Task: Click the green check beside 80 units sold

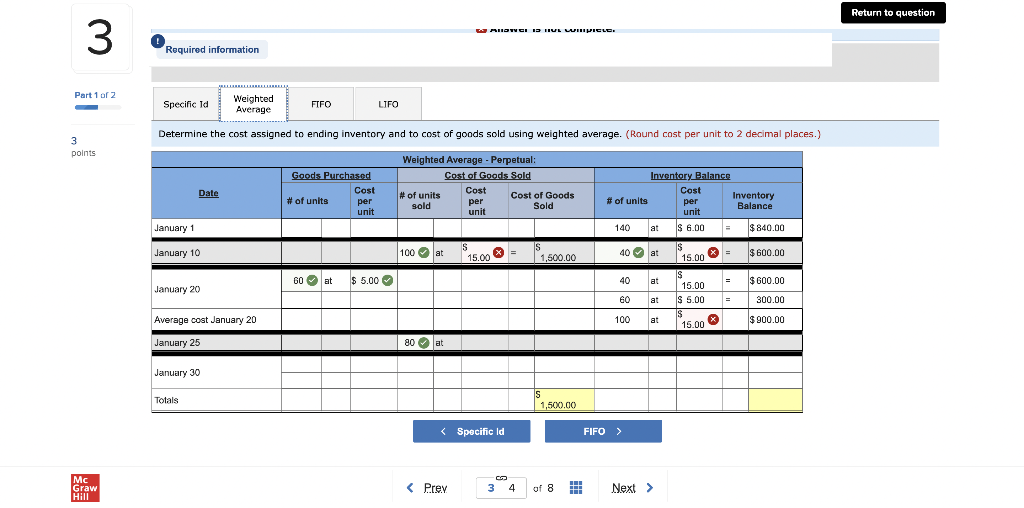Action: [x=424, y=342]
